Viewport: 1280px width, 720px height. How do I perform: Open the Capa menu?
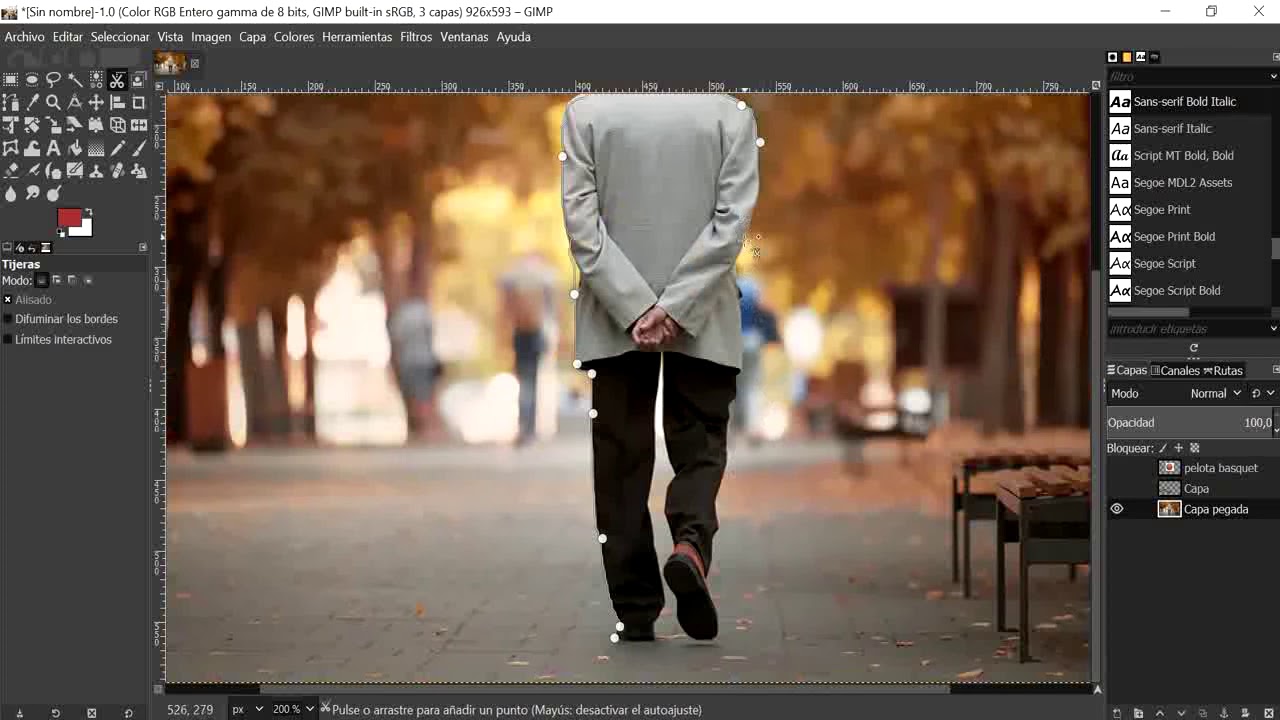[252, 37]
